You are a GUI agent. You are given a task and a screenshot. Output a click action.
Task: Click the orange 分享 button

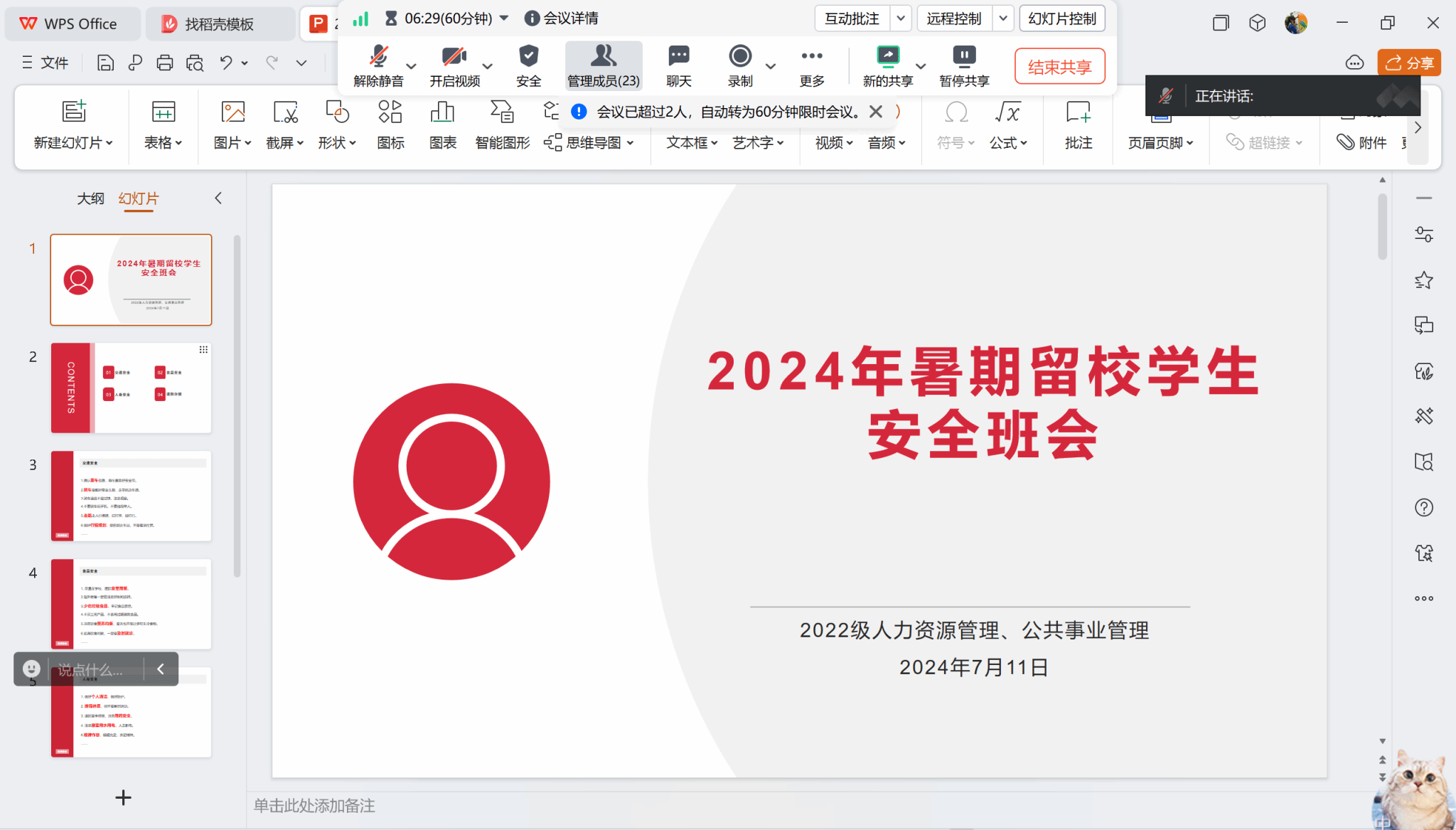tap(1409, 63)
